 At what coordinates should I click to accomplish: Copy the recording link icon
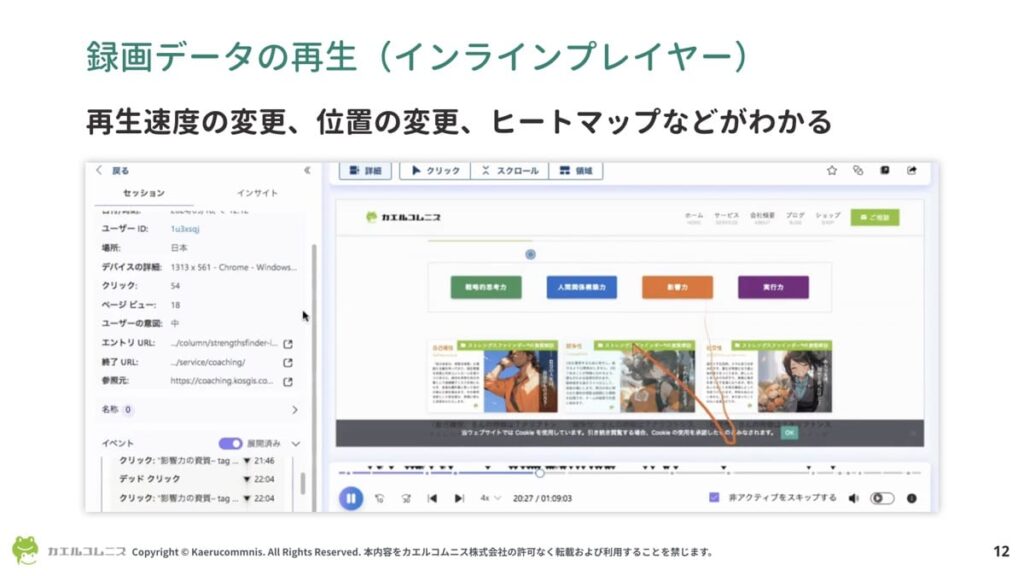click(x=858, y=170)
